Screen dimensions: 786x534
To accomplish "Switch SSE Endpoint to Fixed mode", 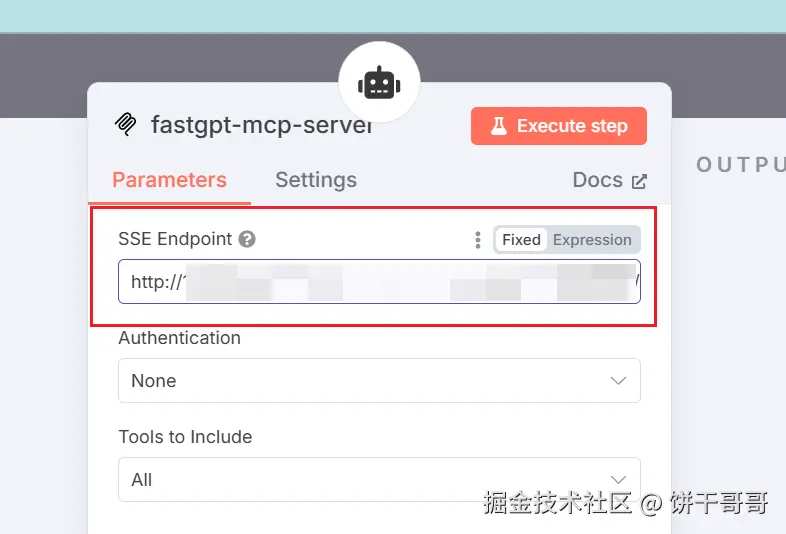I will coord(521,240).
